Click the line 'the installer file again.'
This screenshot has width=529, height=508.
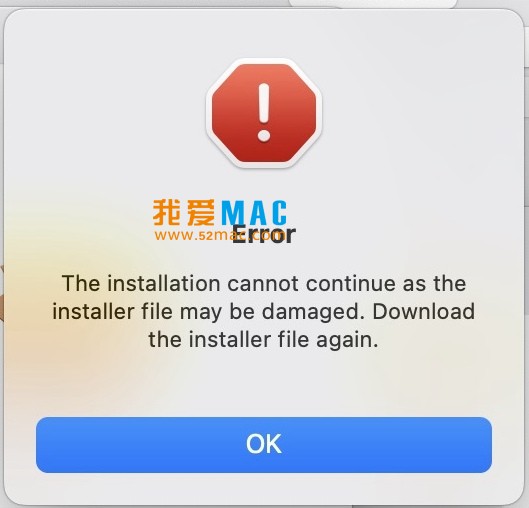pos(263,340)
